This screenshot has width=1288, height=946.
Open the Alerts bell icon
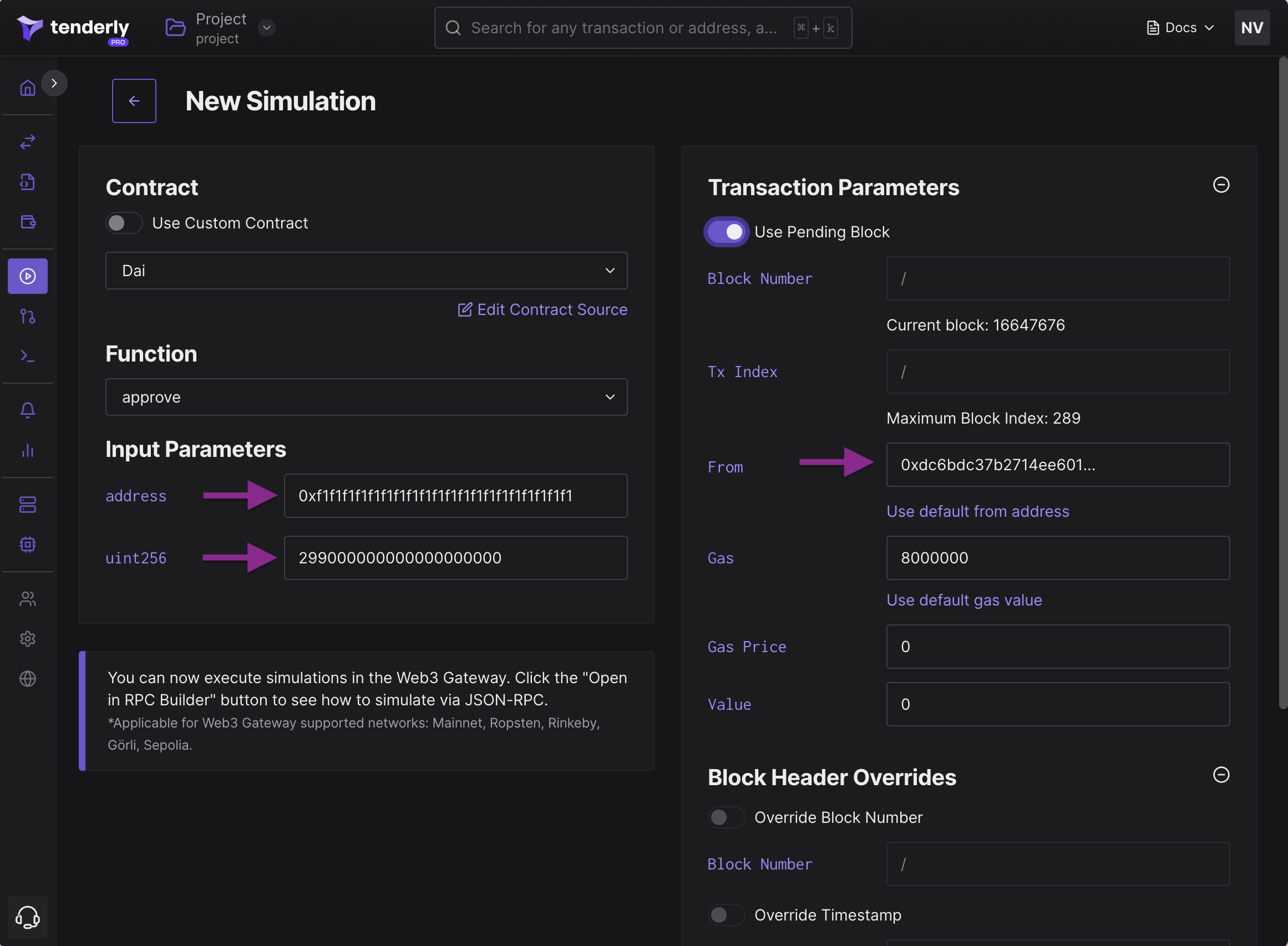28,409
